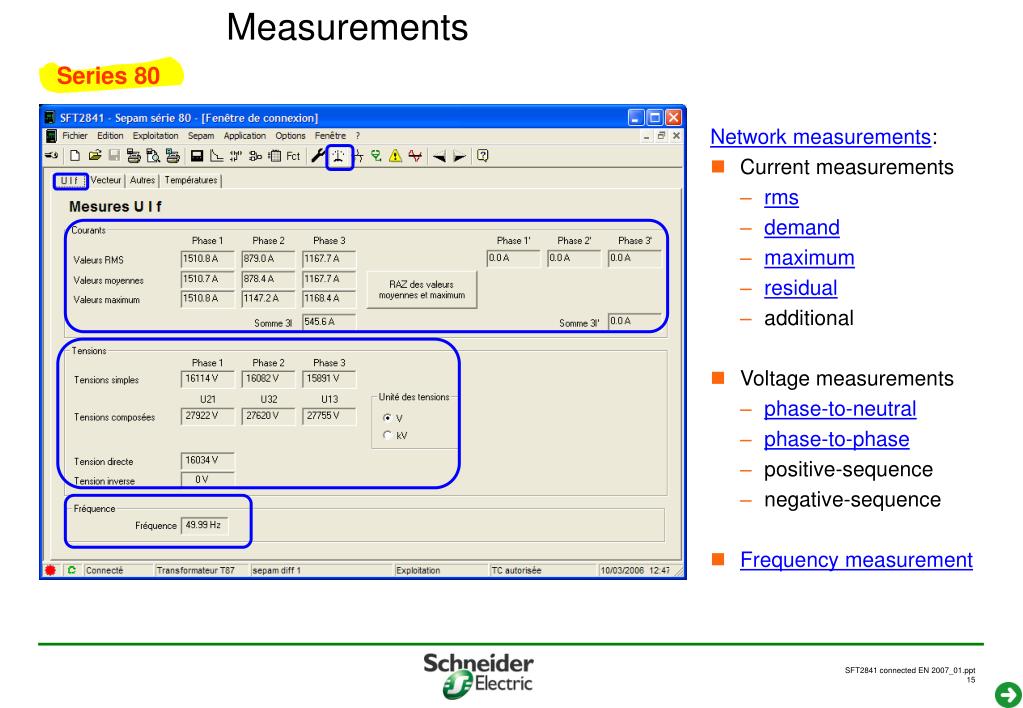
Task: Click Phase 3 simple voltage 15891 V
Action: (329, 378)
